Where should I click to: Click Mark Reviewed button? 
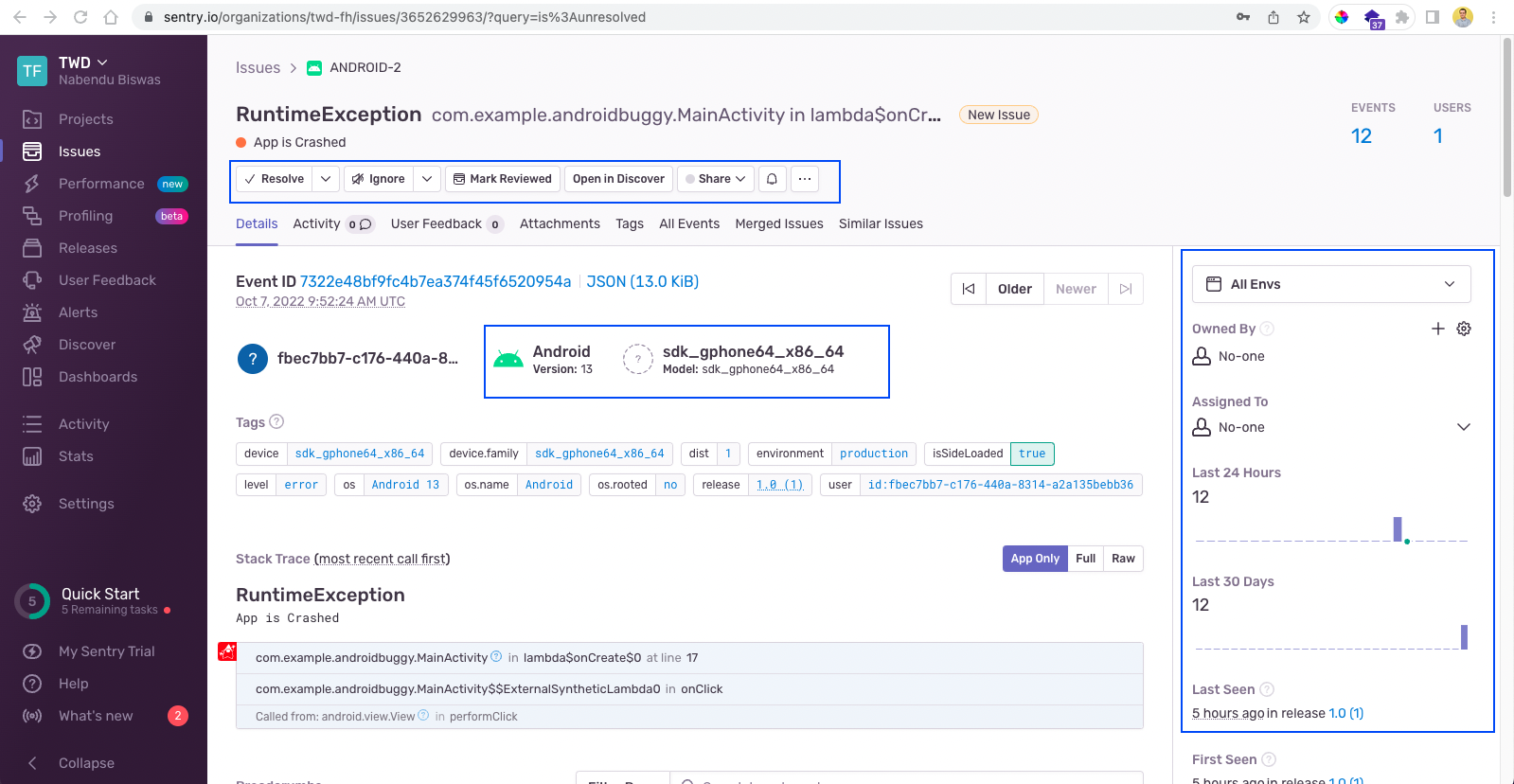click(x=503, y=179)
